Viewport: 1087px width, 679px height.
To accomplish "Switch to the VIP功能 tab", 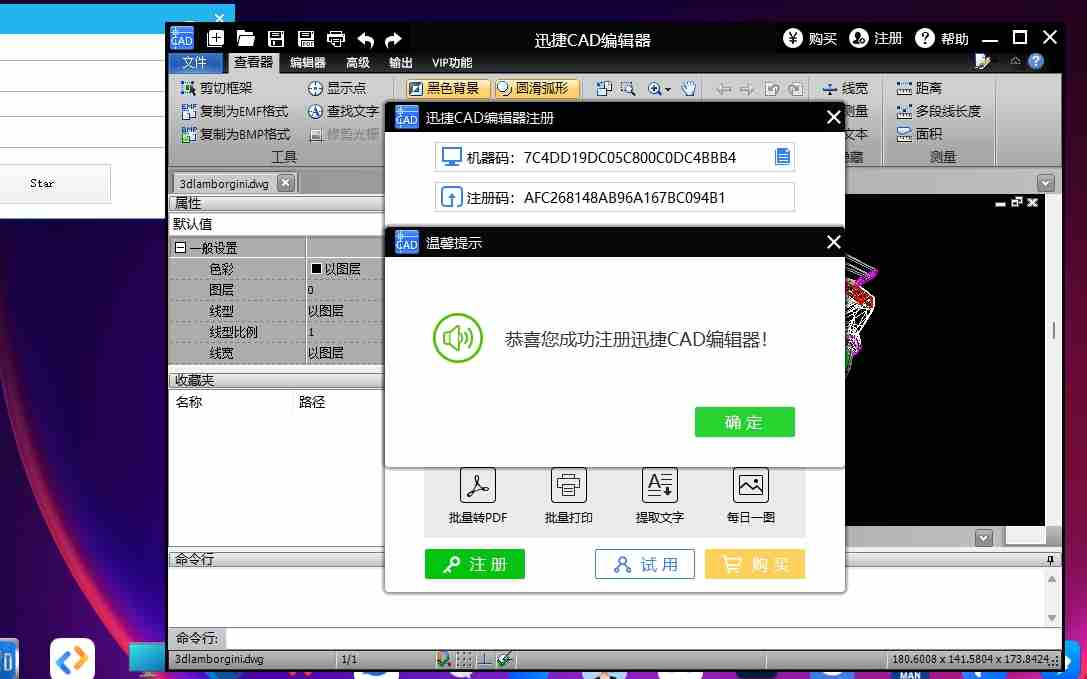I will click(452, 63).
